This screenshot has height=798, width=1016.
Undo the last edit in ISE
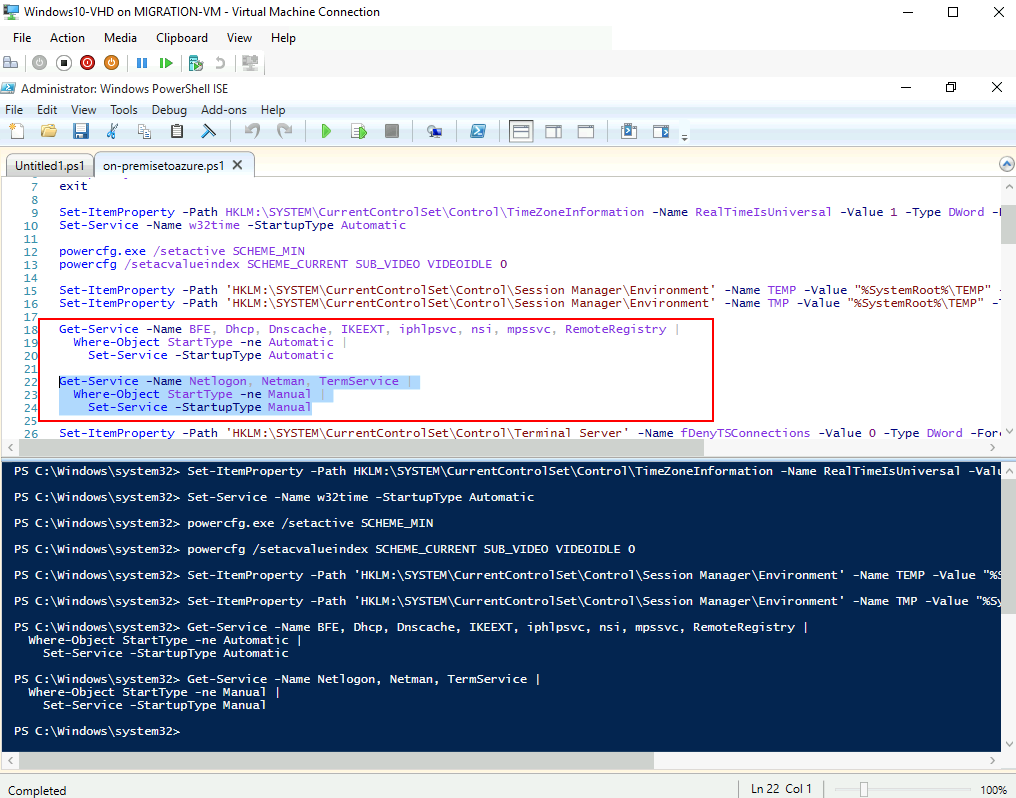[x=252, y=131]
